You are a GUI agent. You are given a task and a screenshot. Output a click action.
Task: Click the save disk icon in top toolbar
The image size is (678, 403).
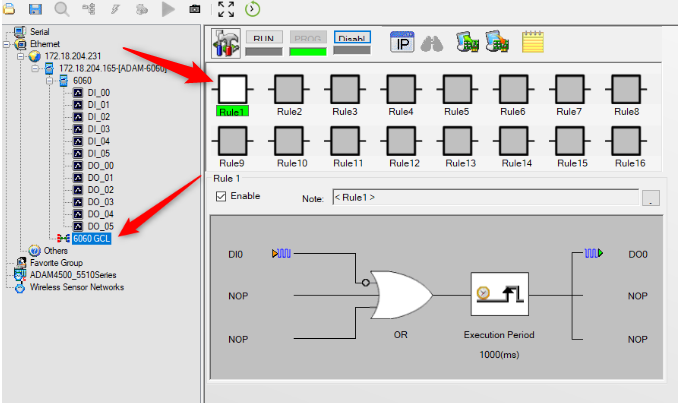(35, 9)
